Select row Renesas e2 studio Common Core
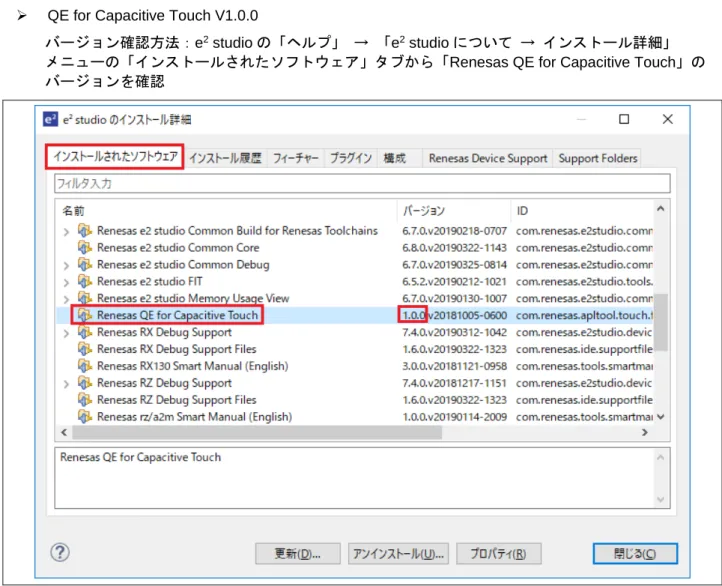The width and height of the screenshot is (722, 586). tap(355, 248)
